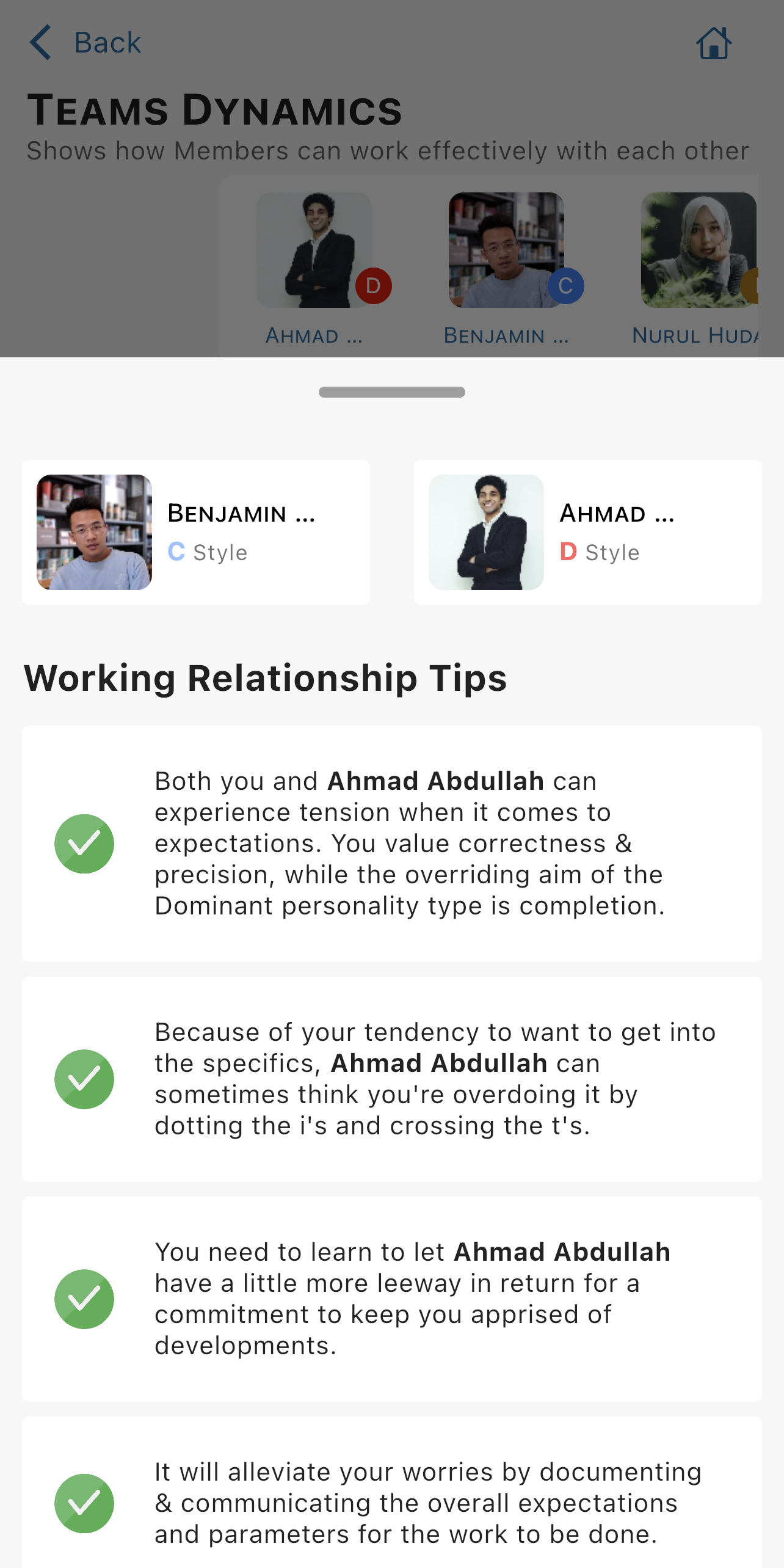This screenshot has height=1568, width=784.
Task: Tap the checkmark beside the leeway tip
Action: click(84, 1299)
